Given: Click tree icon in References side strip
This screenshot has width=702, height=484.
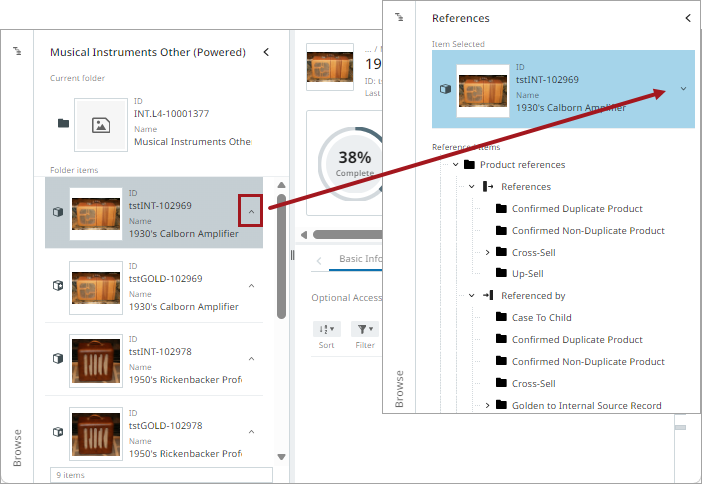Looking at the screenshot, I should [x=399, y=17].
